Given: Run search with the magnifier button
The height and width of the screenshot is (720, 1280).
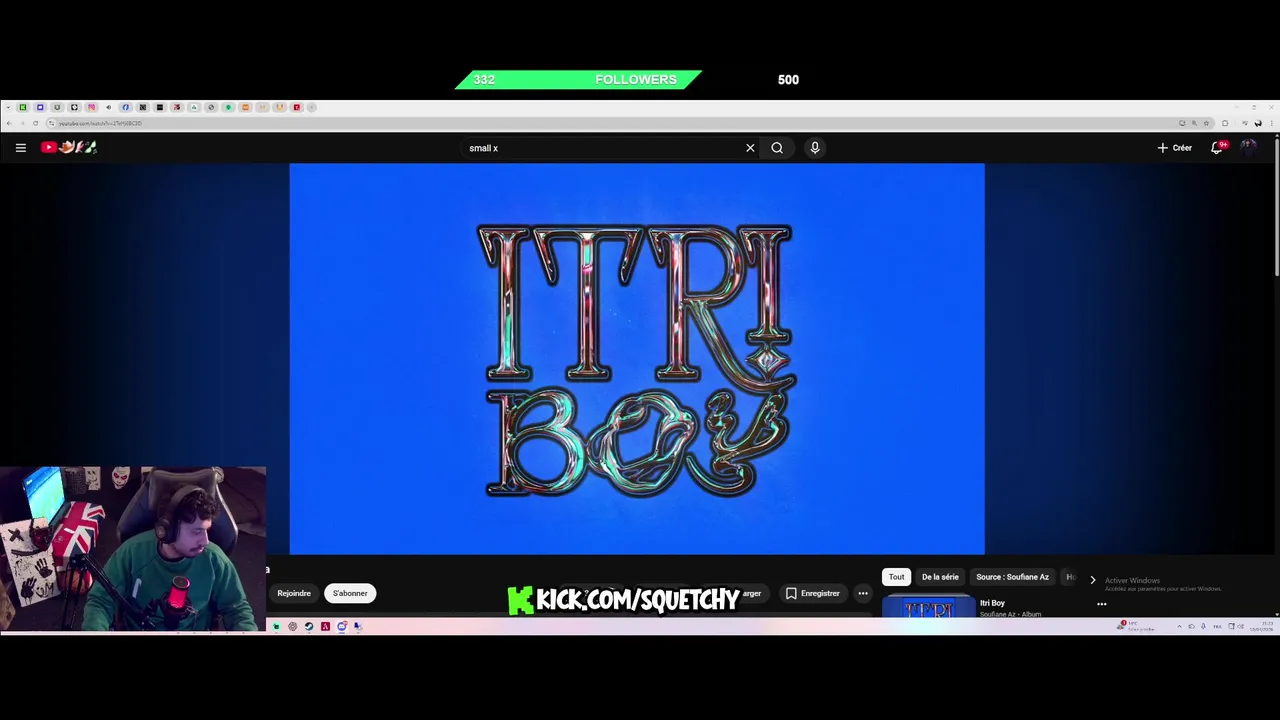Looking at the screenshot, I should 777,148.
